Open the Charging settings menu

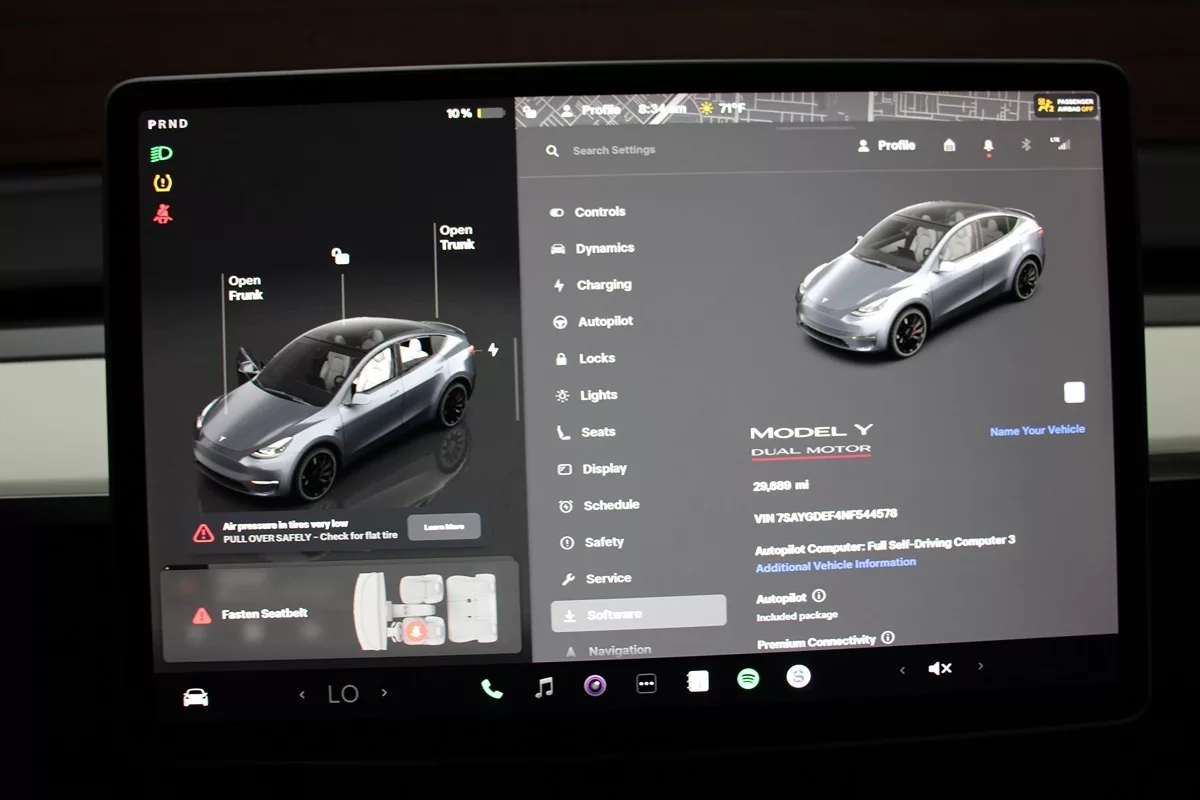(603, 285)
